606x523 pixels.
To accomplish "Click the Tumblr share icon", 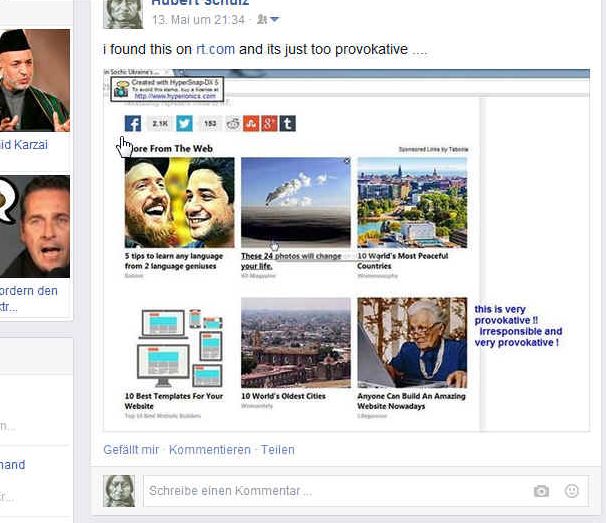I will click(288, 124).
